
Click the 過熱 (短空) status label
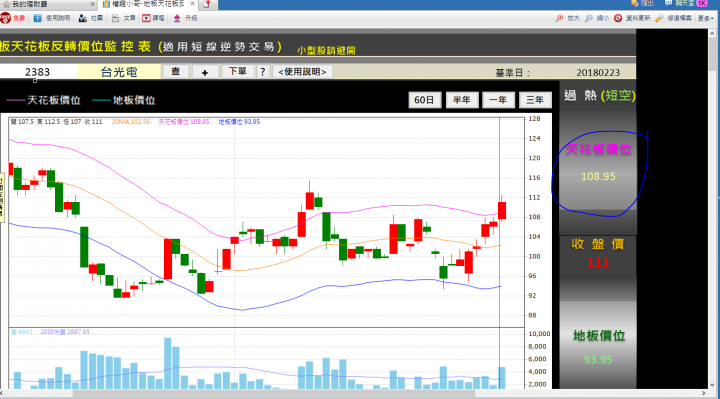coord(600,96)
